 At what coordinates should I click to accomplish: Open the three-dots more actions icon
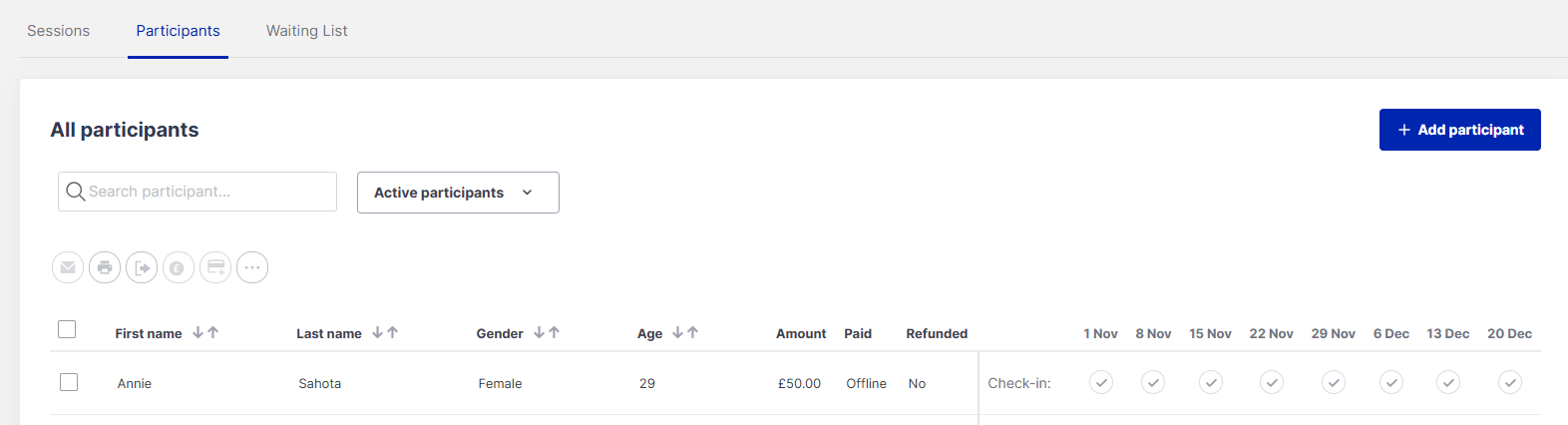252,267
